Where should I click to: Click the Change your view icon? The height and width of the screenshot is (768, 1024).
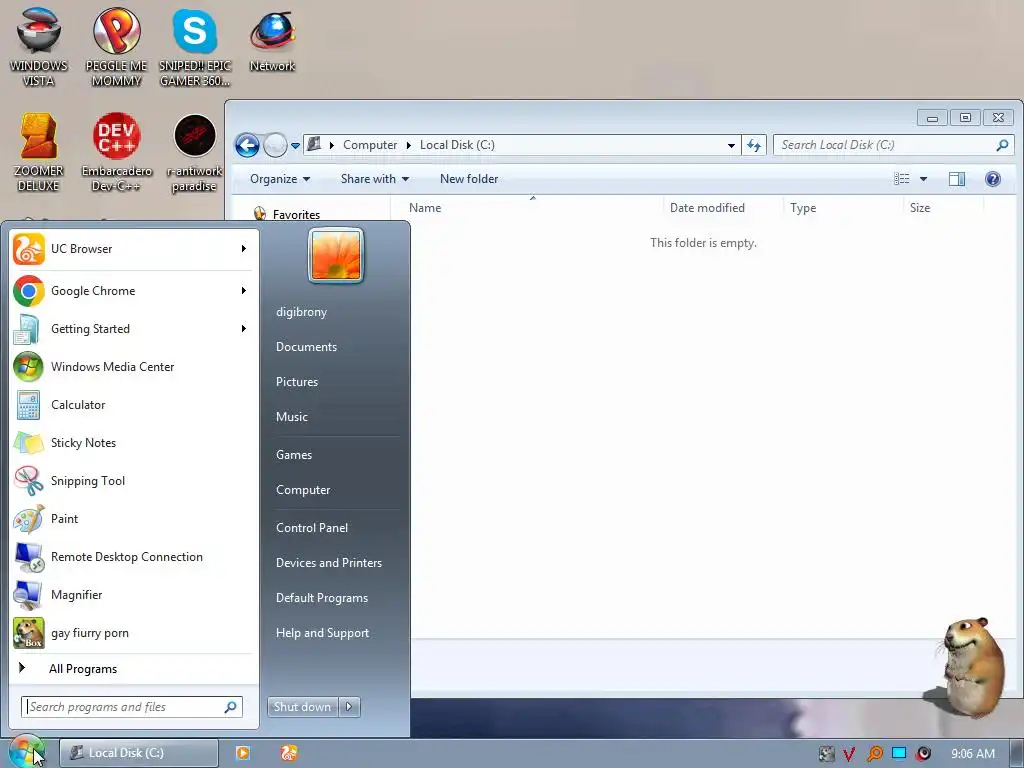(x=902, y=179)
